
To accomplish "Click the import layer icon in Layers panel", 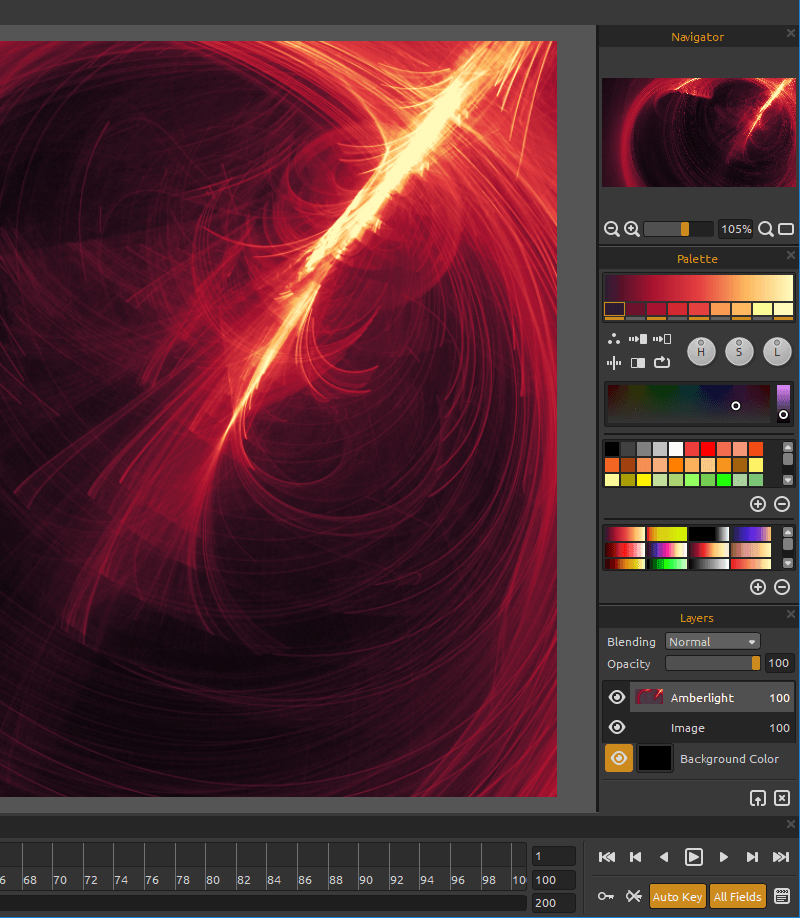I will (758, 798).
